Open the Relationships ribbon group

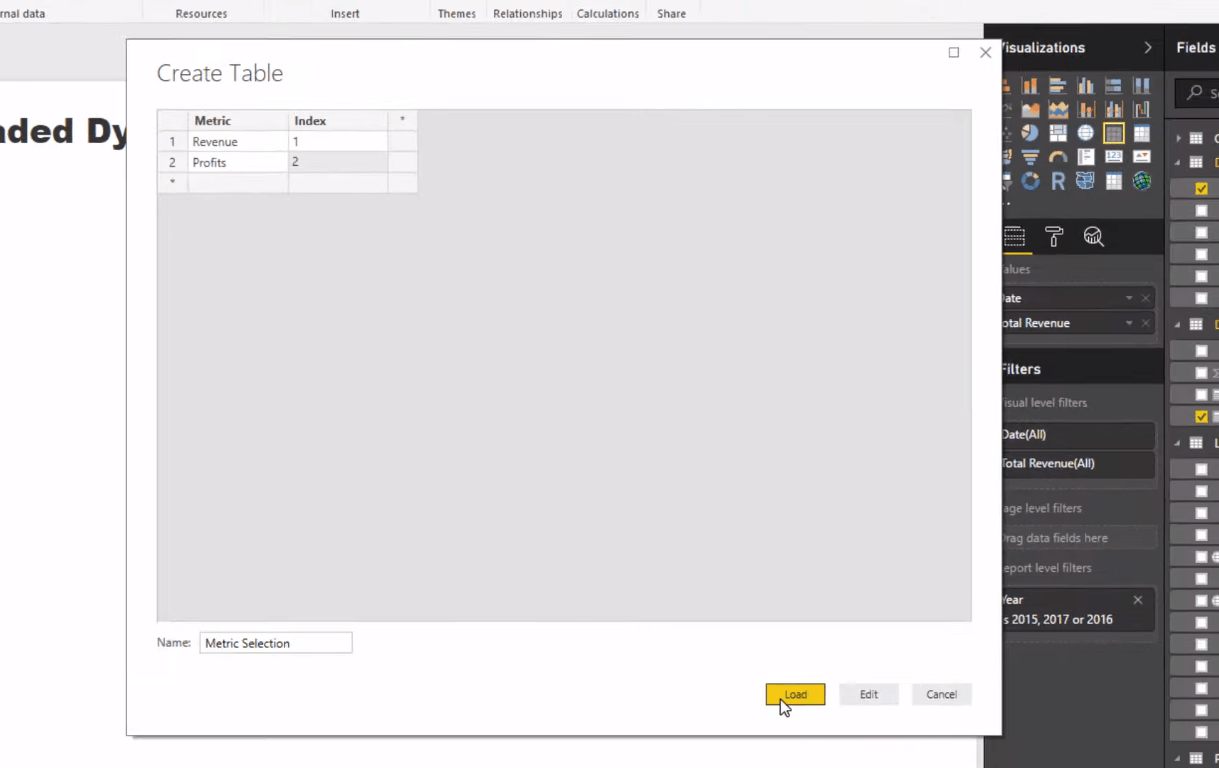(x=527, y=14)
